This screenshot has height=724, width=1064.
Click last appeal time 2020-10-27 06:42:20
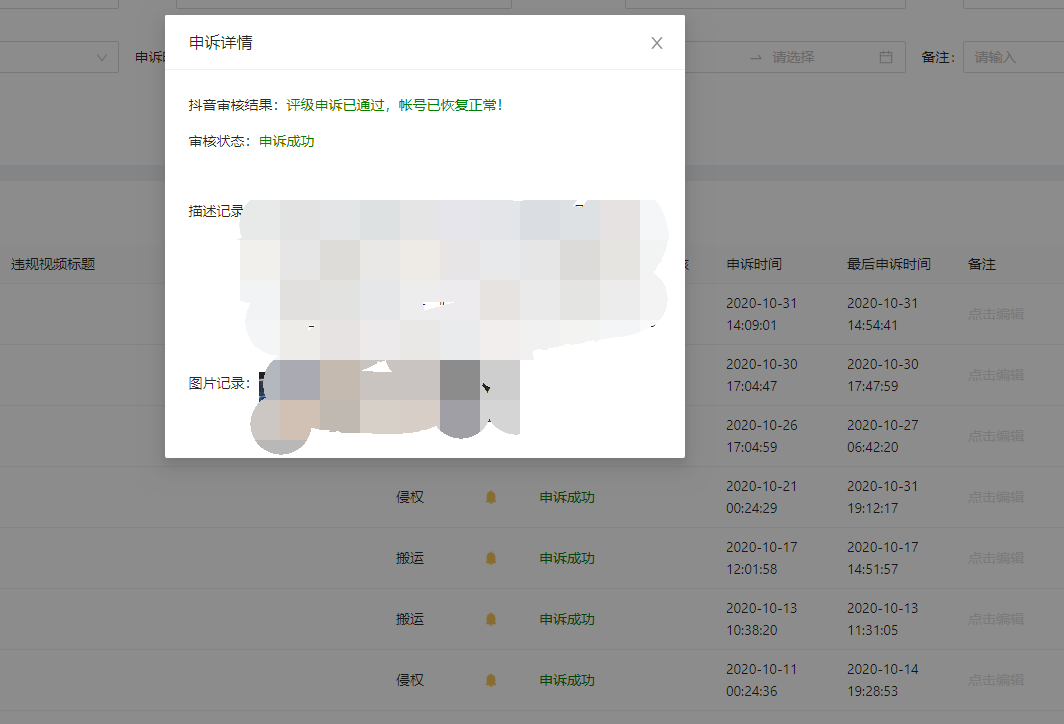(882, 436)
